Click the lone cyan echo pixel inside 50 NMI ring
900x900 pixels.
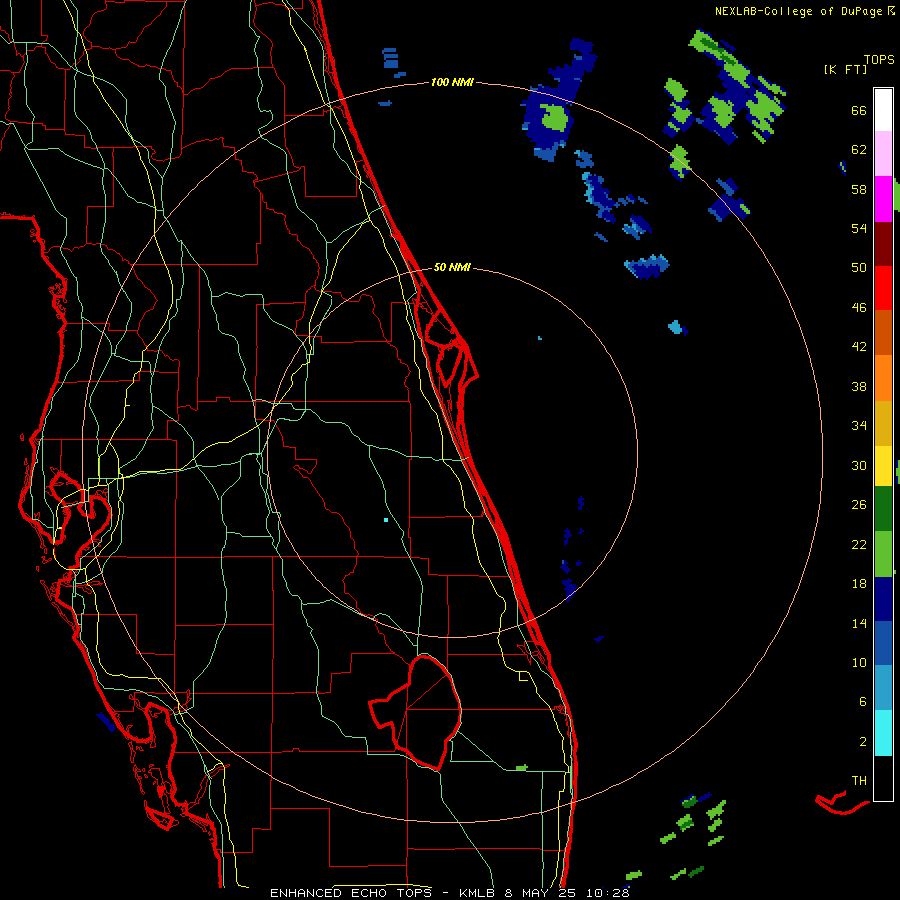(386, 520)
